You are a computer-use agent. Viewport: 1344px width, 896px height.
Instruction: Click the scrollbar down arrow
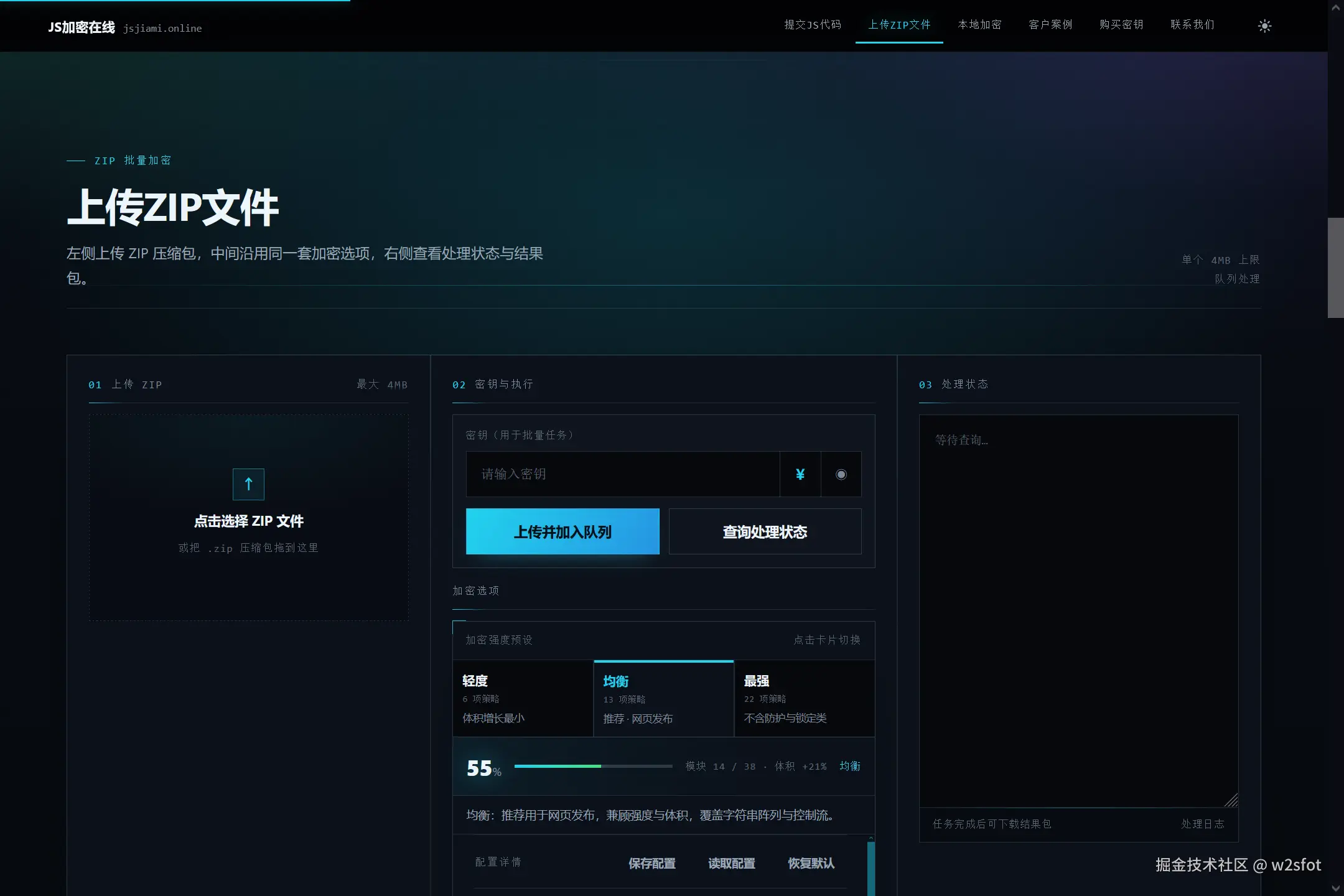pyautogui.click(x=1335, y=889)
